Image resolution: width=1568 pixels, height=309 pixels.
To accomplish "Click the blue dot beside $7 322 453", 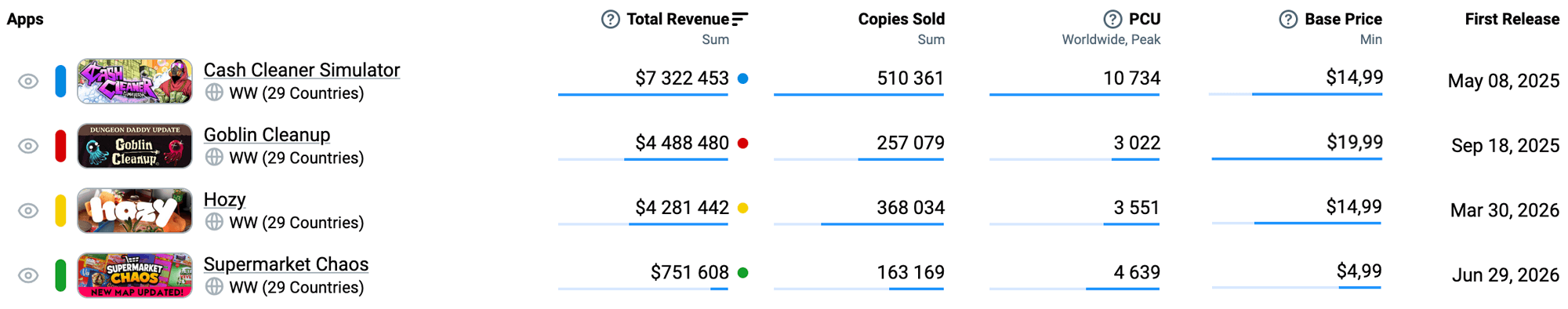I will [x=742, y=78].
